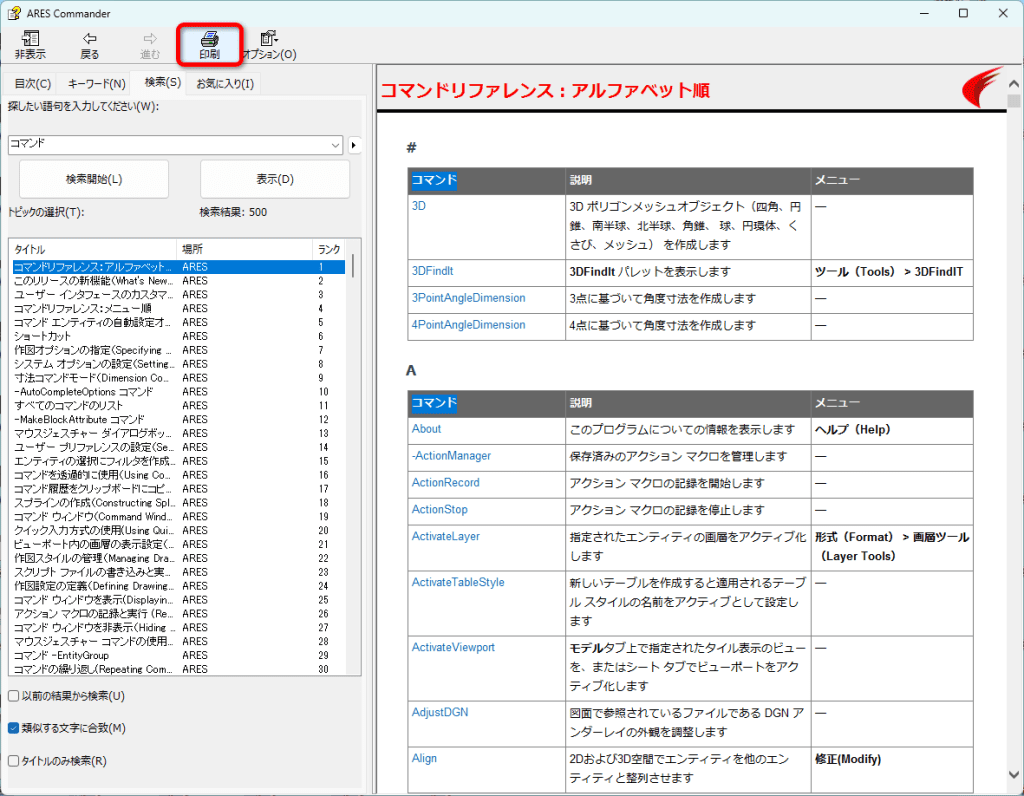This screenshot has width=1024, height=796.
Task: Open the オプション(O) toolbar menu
Action: coord(269,45)
